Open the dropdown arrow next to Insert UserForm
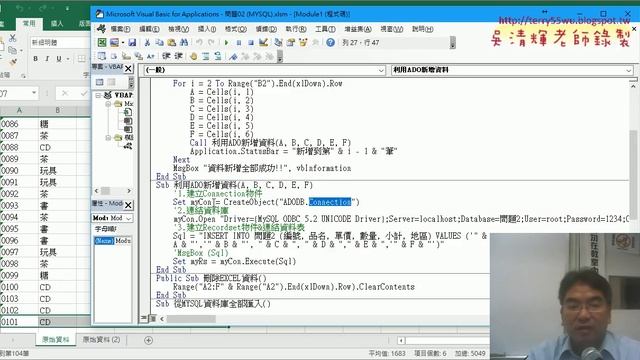The width and height of the screenshot is (640, 360). [x=122, y=42]
